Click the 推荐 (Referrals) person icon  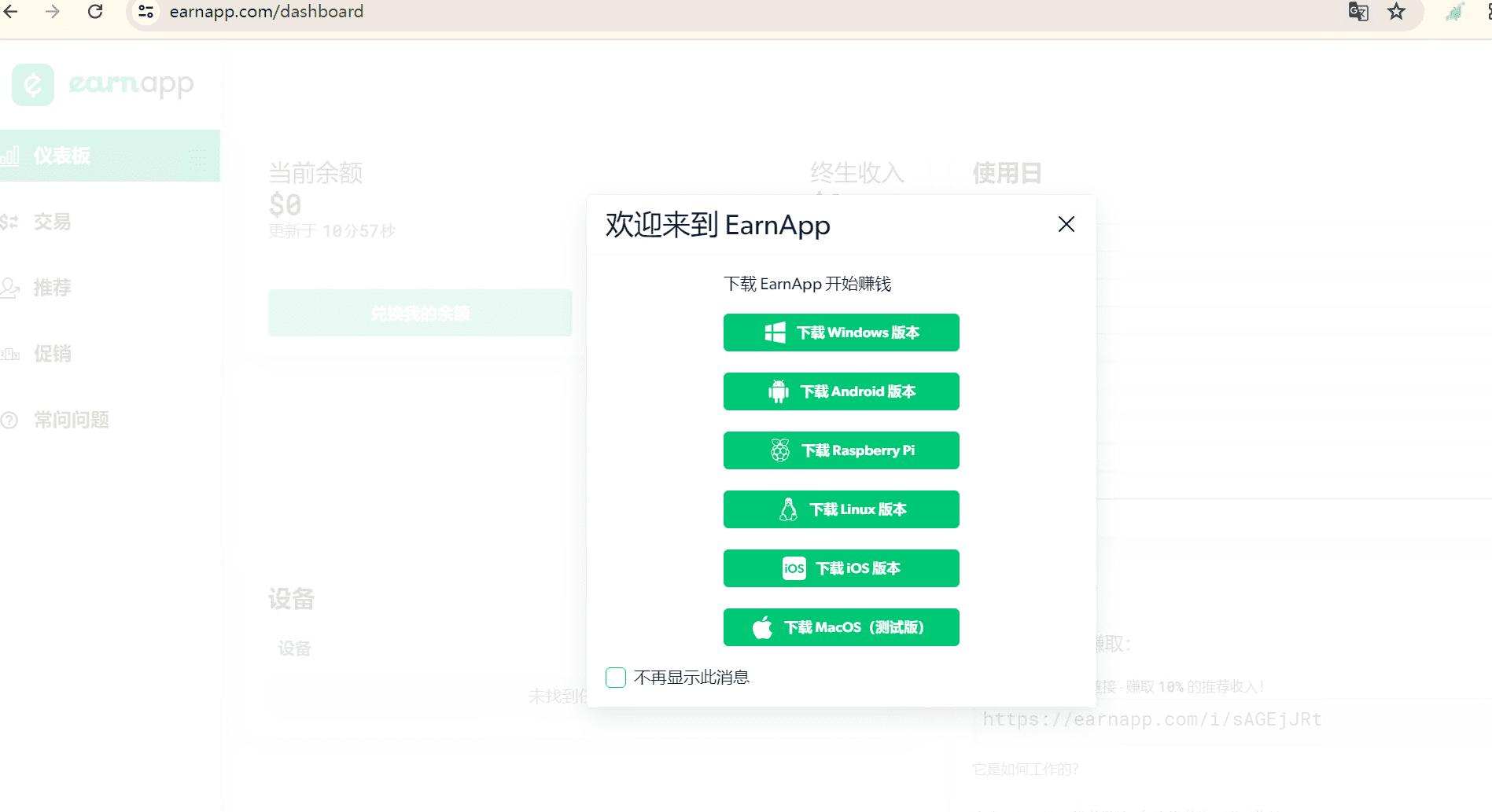(12, 288)
